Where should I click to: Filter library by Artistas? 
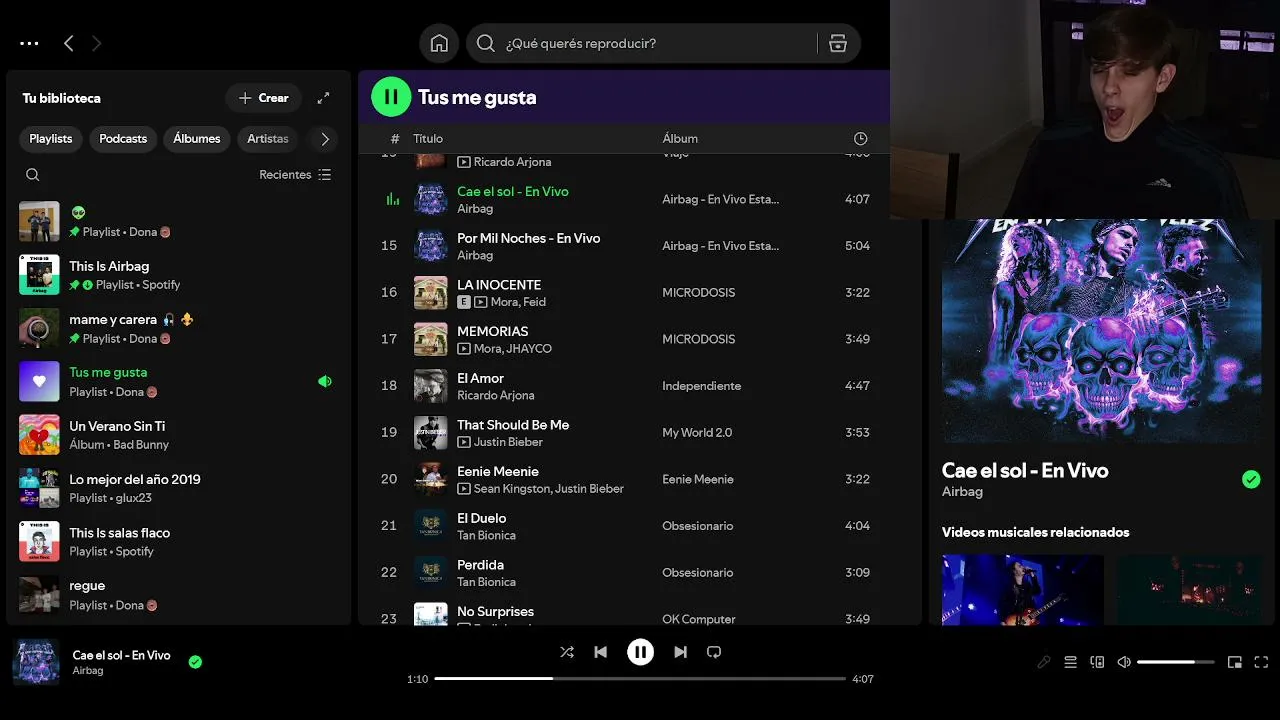point(268,139)
